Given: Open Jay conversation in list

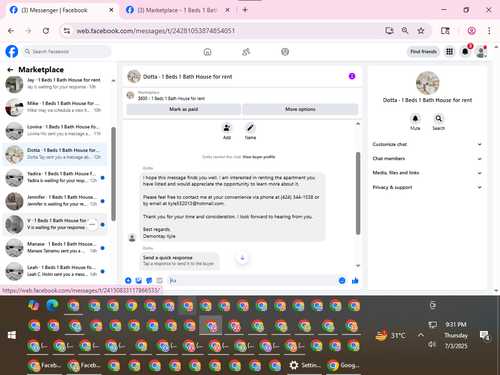Looking at the screenshot, I should coord(55,83).
